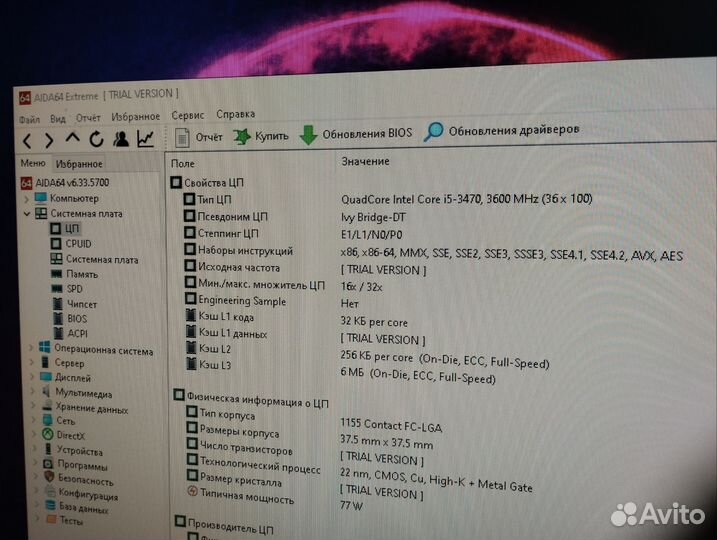Switch to the Избранное sidebar tab
This screenshot has height=540, width=717.
pos(79,164)
